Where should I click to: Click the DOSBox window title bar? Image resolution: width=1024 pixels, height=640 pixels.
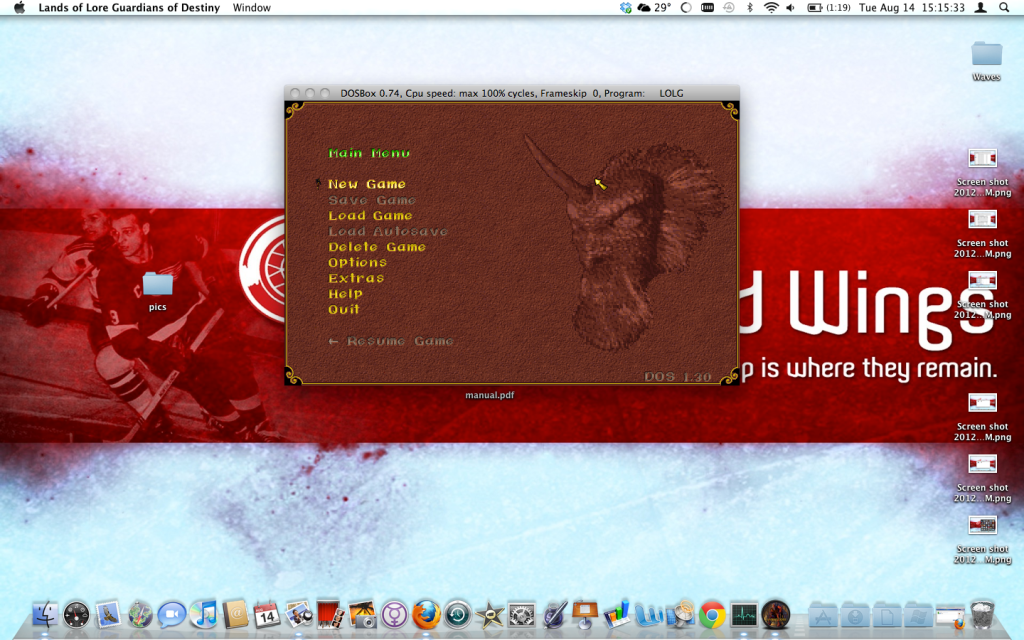[x=512, y=93]
